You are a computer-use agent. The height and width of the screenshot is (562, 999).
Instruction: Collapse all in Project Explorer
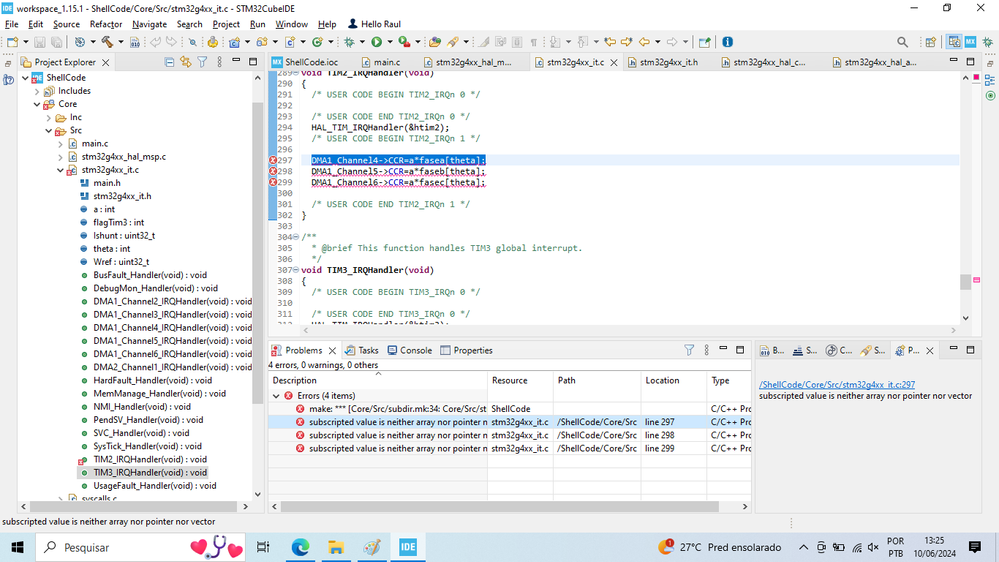pos(167,62)
